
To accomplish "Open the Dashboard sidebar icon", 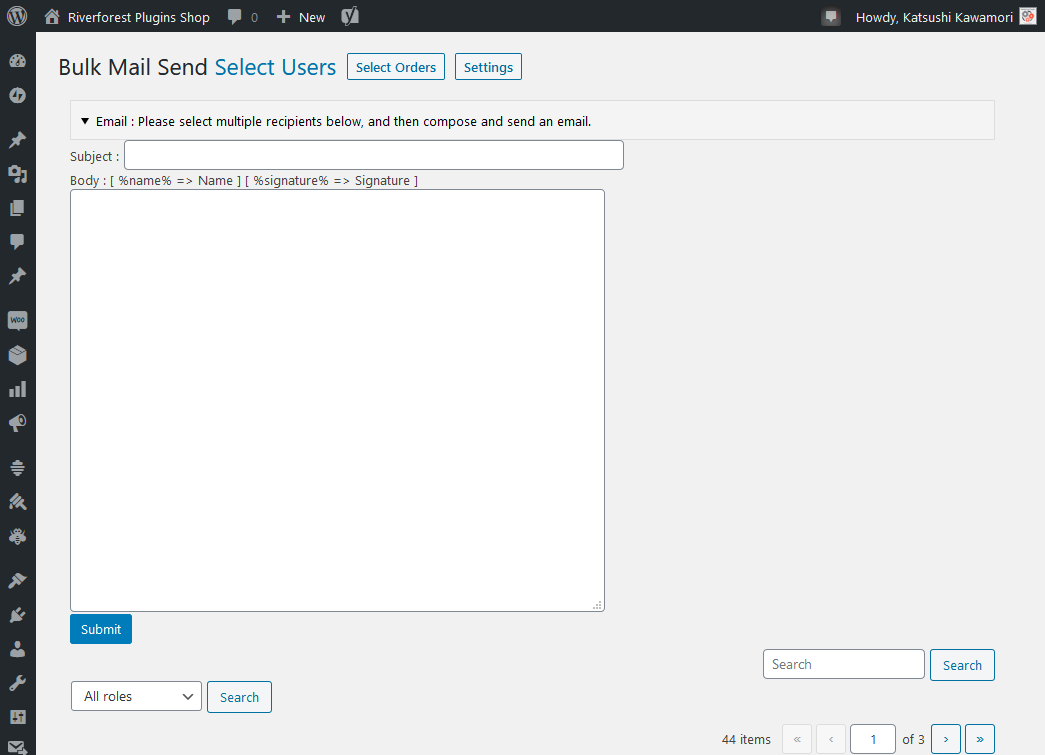I will tap(17, 61).
